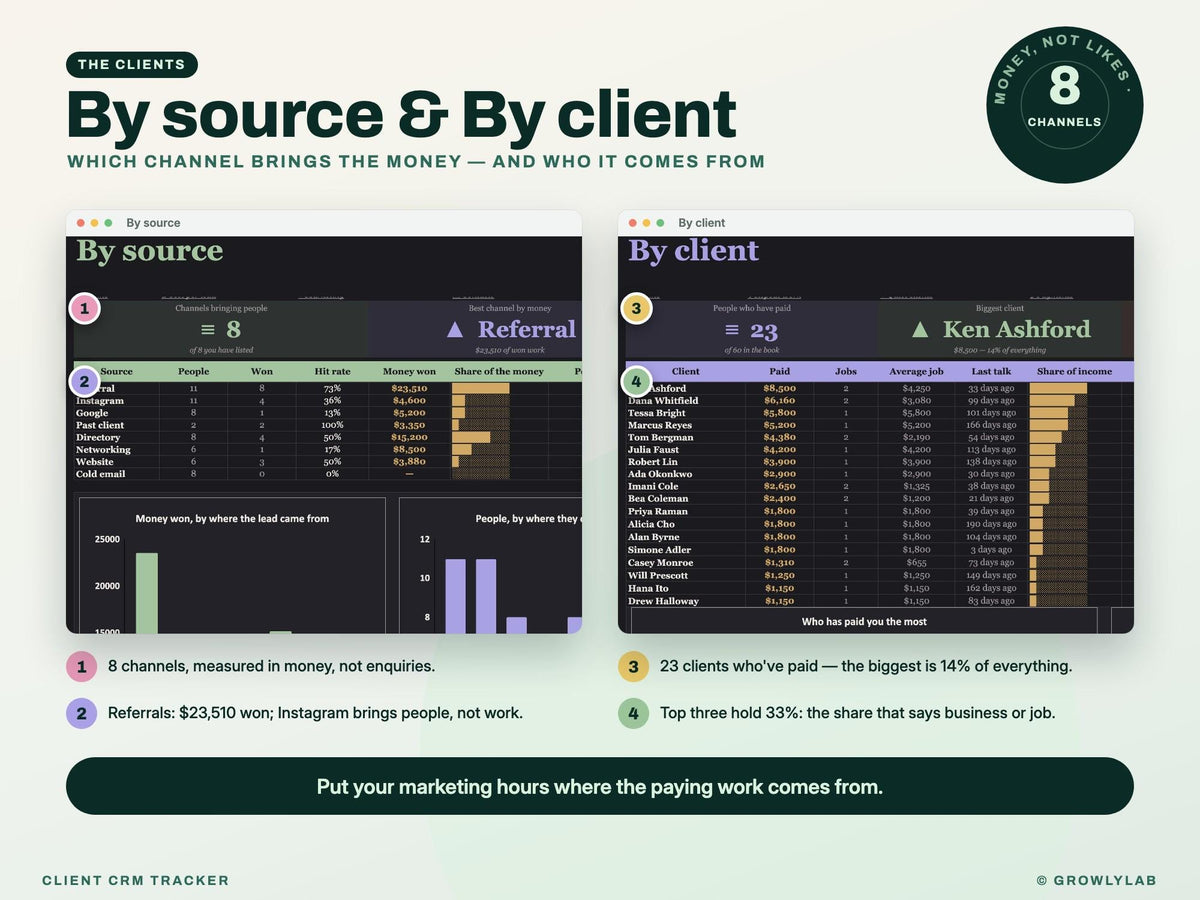Click the '3 days ago' last talk cell

991,549
